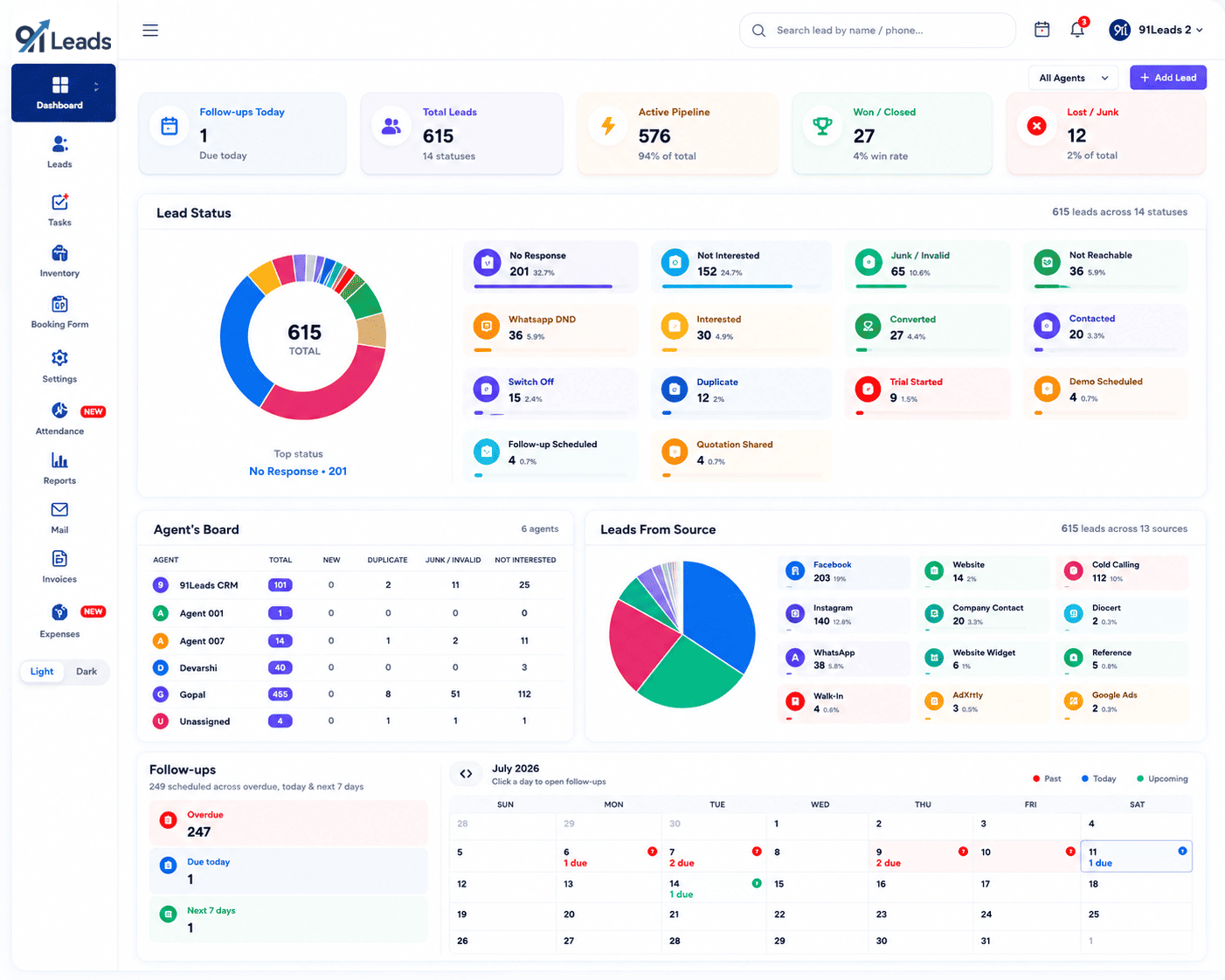Viewport: 1225px width, 980px height.
Task: Click the Overdue follow-ups icon
Action: [169, 820]
